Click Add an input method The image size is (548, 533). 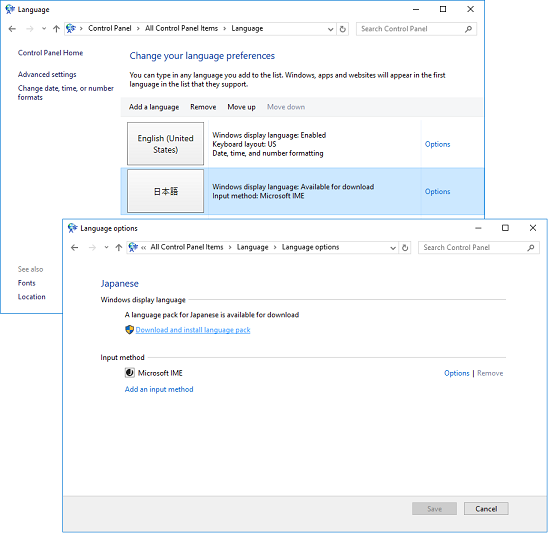point(159,389)
